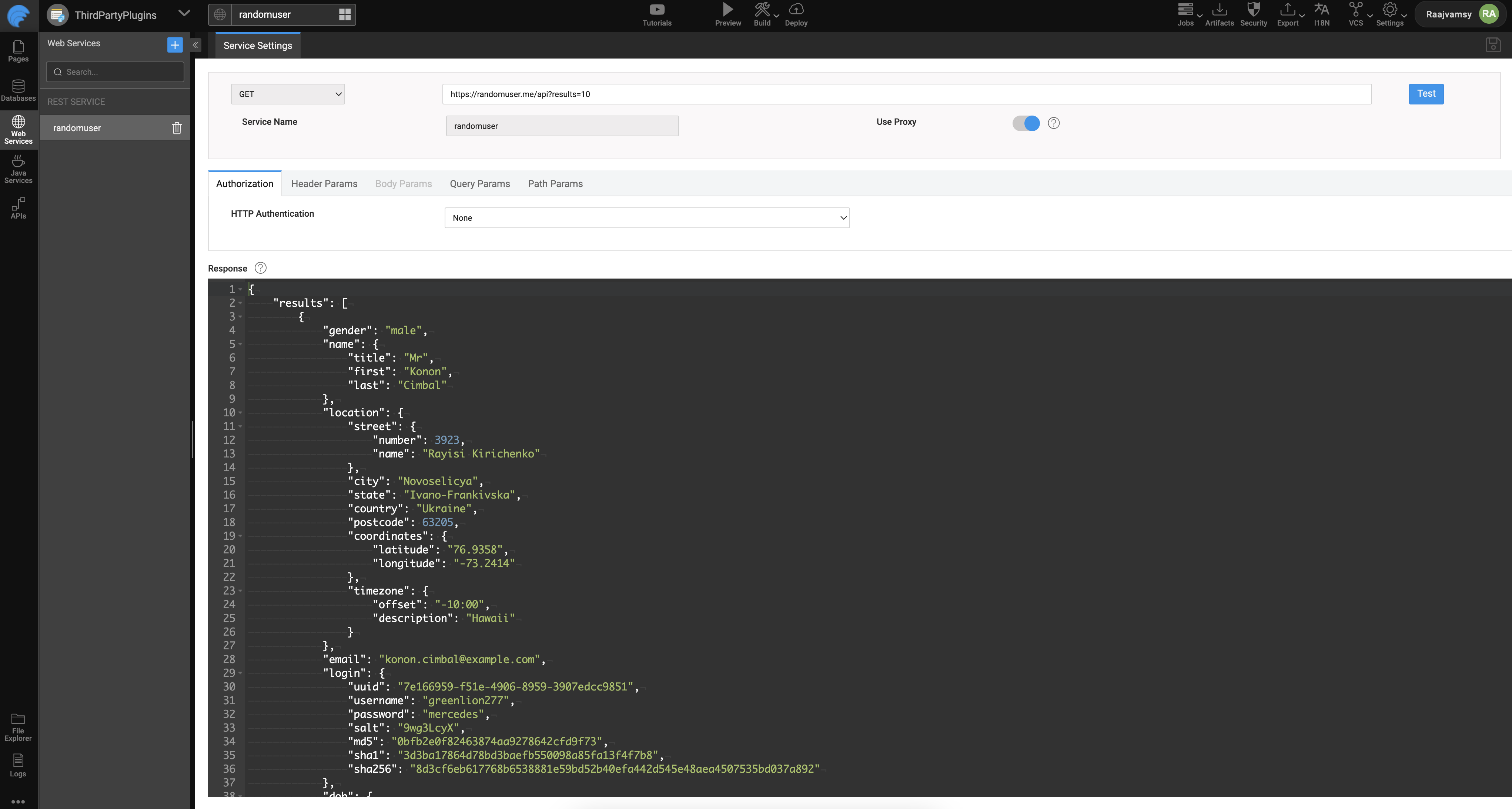
Task: Delete the randomuser service via trash icon
Action: [177, 128]
